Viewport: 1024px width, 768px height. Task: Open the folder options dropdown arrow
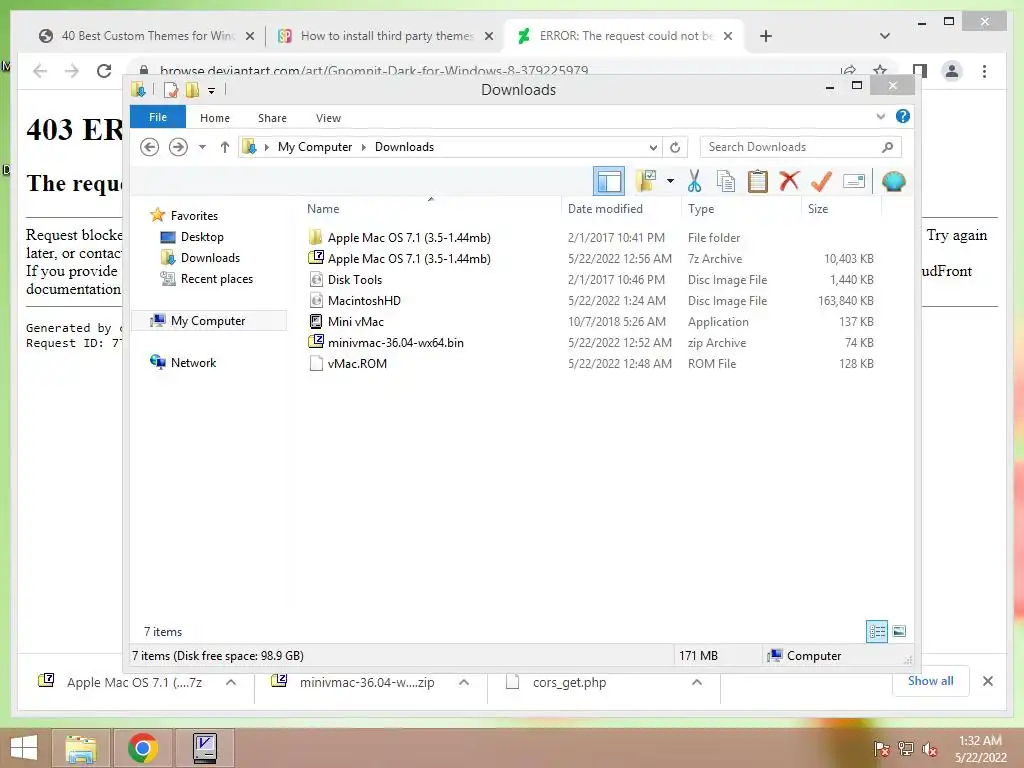tap(670, 181)
